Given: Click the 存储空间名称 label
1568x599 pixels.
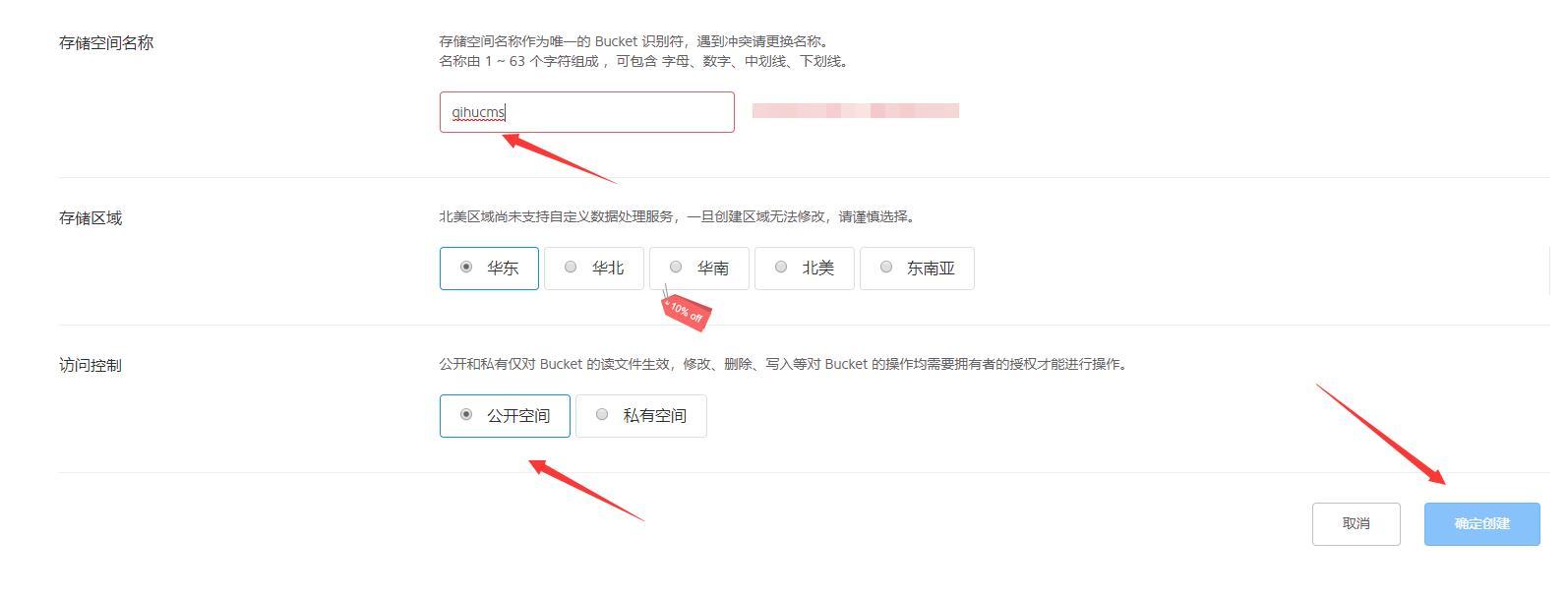Looking at the screenshot, I should pyautogui.click(x=106, y=43).
